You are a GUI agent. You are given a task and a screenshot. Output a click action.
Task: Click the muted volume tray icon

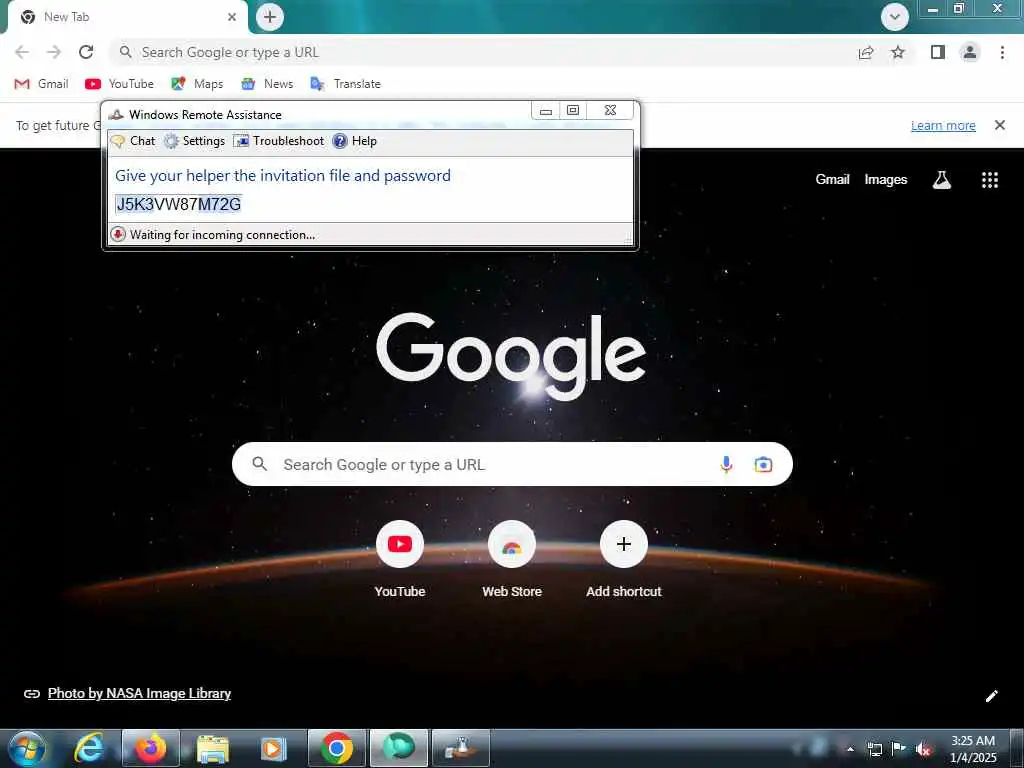coord(923,750)
